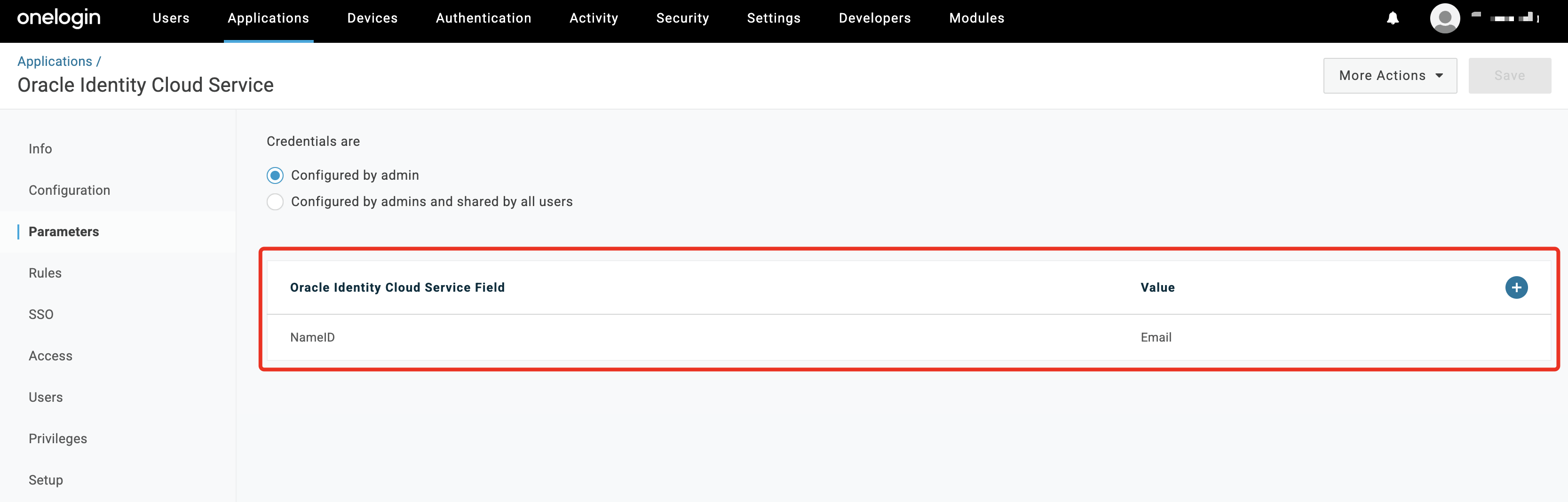This screenshot has width=1568, height=502.
Task: Open the Settings menu
Action: click(x=774, y=18)
